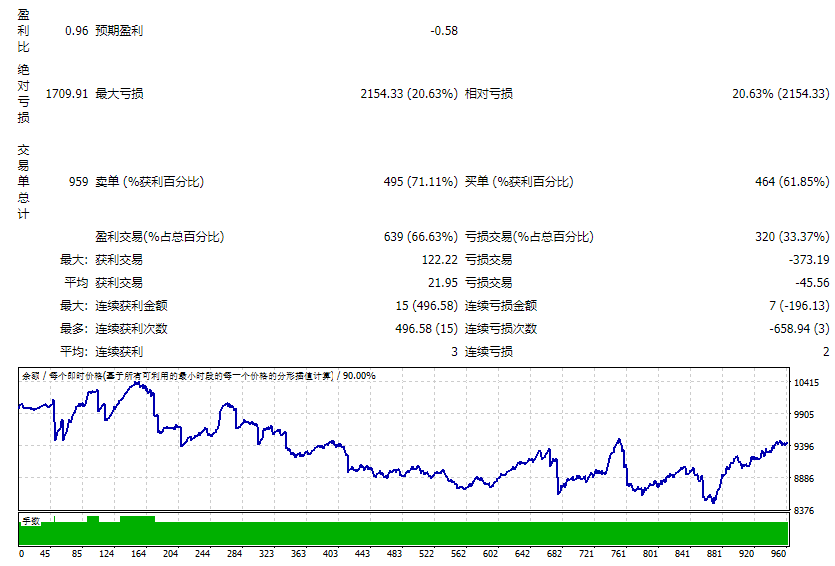
Task: Select the 464 (61.85%) long positions value
Action: [x=792, y=182]
